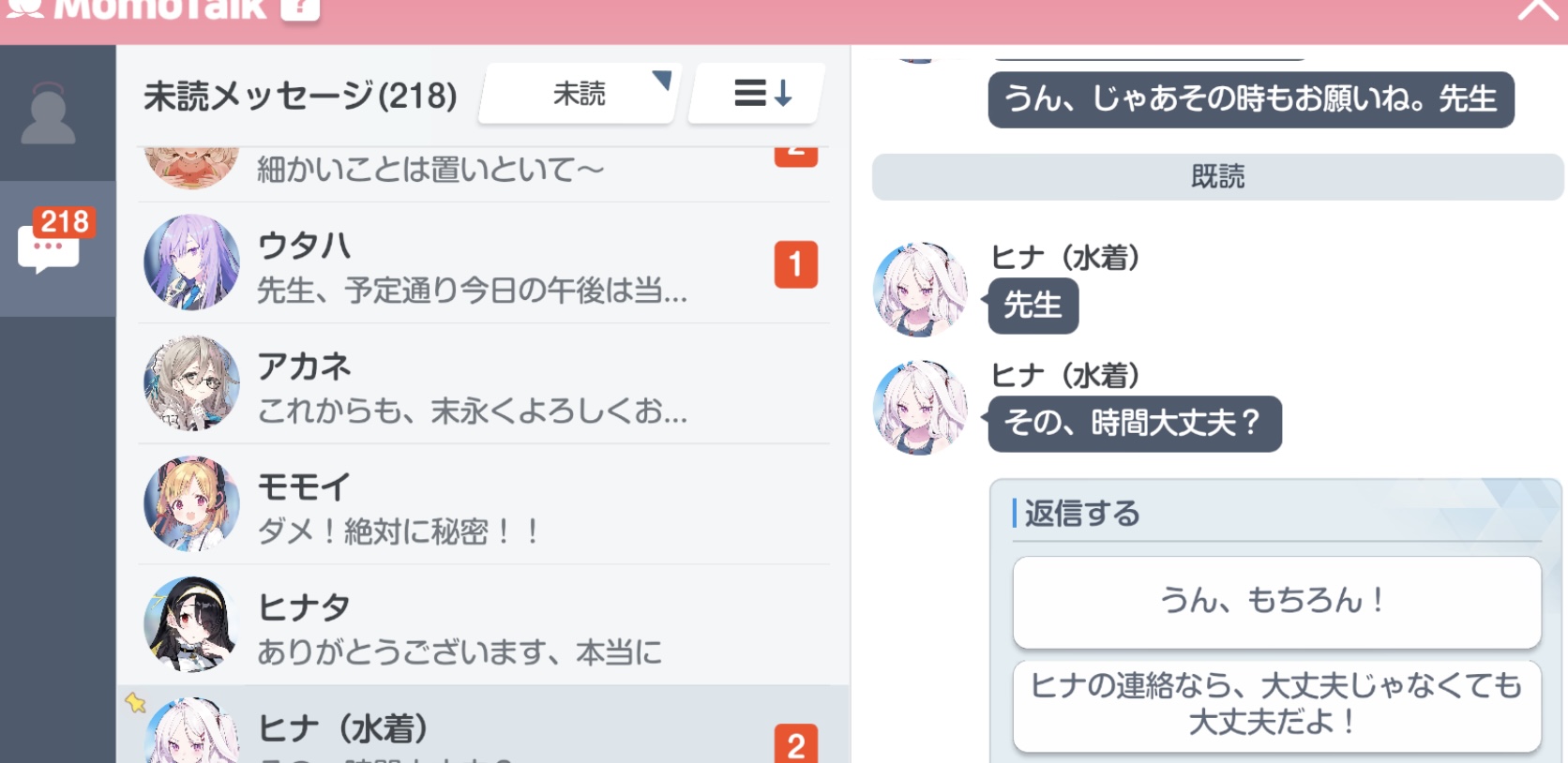Click the unread badge 2 on ヒナ(水着)

pyautogui.click(x=795, y=743)
